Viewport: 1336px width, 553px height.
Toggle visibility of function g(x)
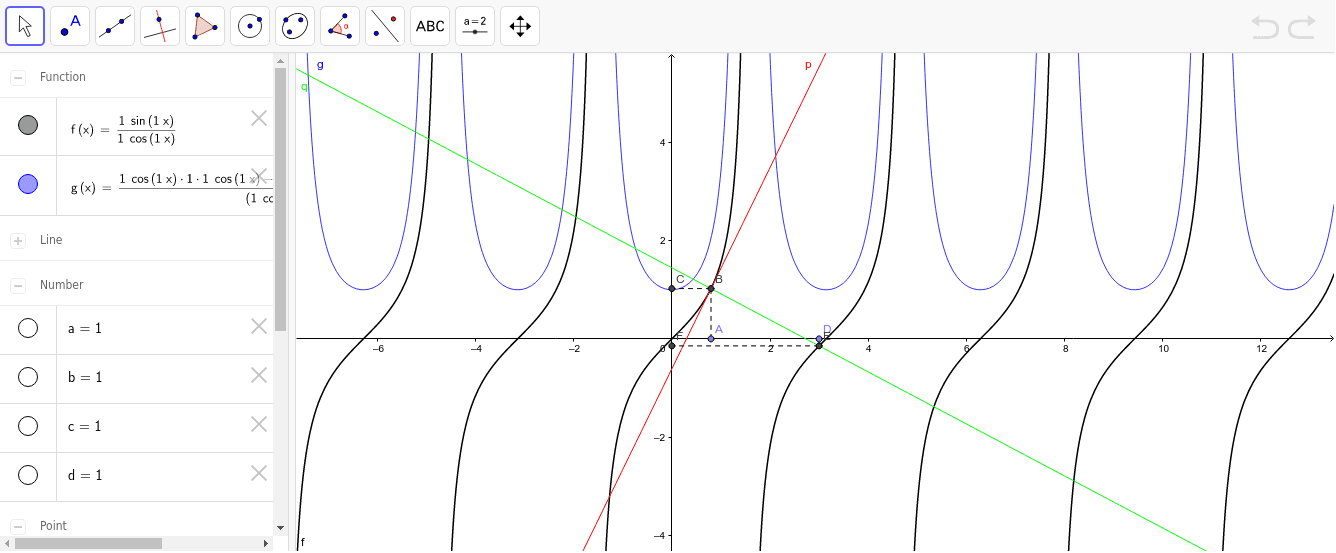tap(28, 184)
